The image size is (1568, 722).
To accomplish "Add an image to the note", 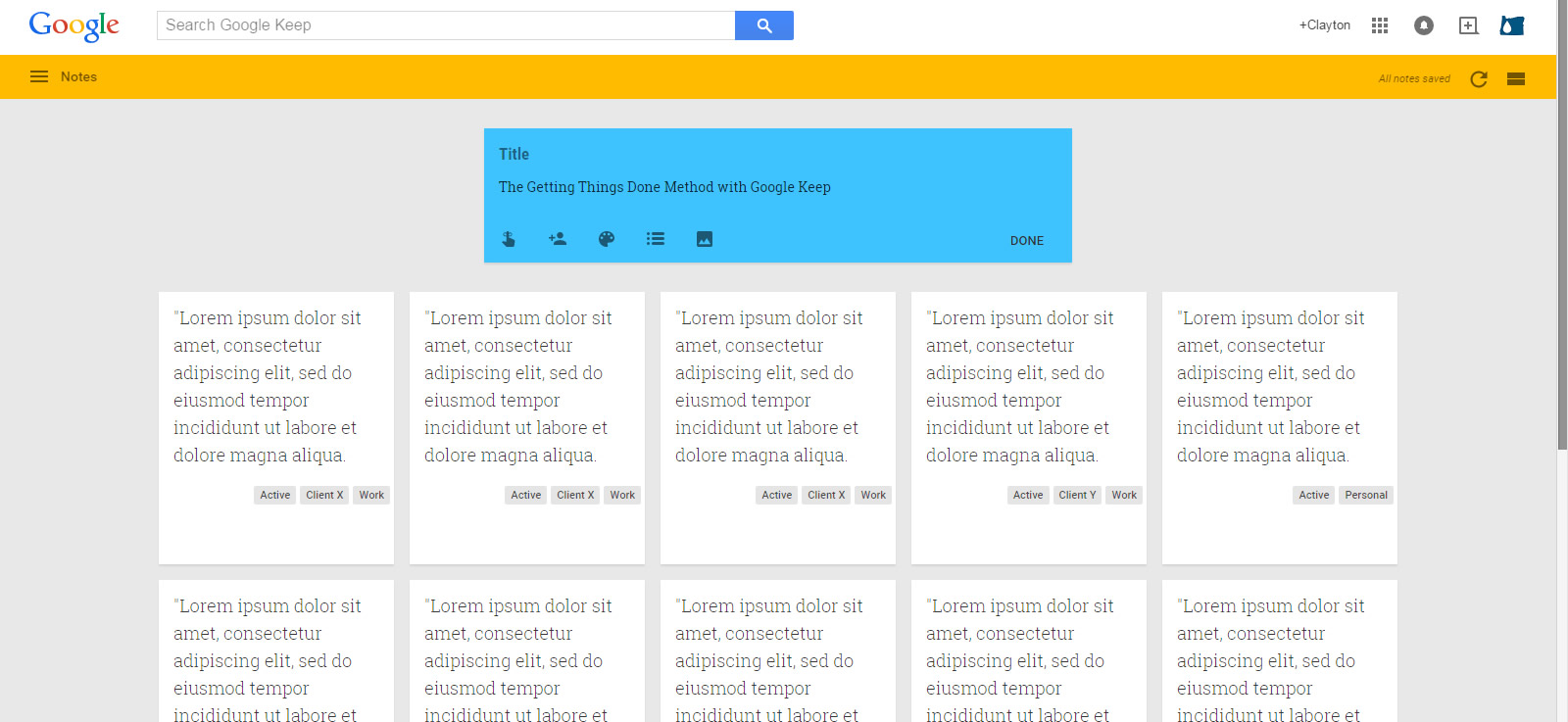I will (x=705, y=239).
